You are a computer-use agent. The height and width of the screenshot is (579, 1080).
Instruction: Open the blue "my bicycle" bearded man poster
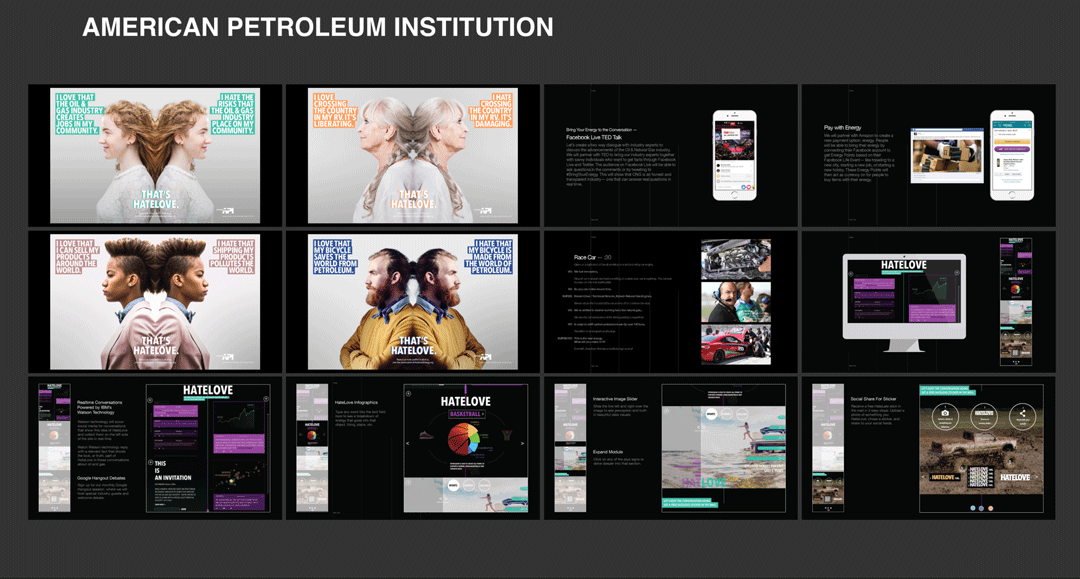click(413, 302)
